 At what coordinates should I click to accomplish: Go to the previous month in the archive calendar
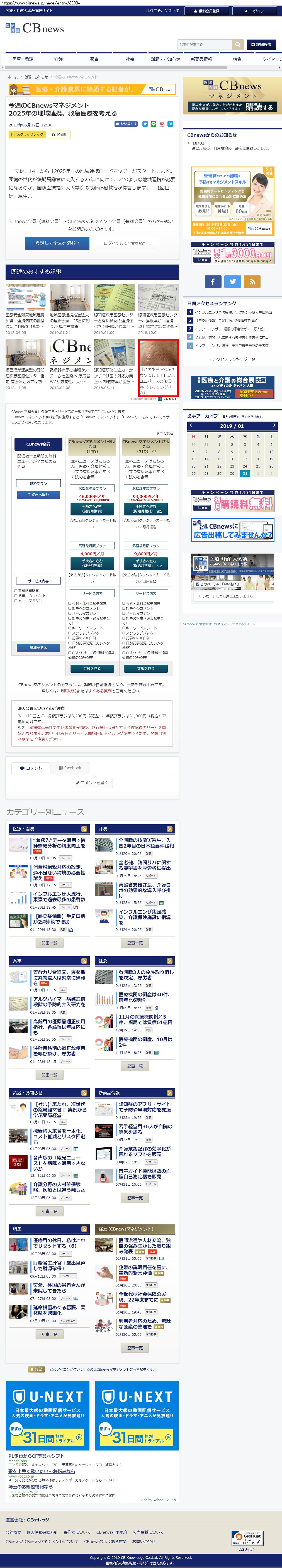click(x=191, y=425)
